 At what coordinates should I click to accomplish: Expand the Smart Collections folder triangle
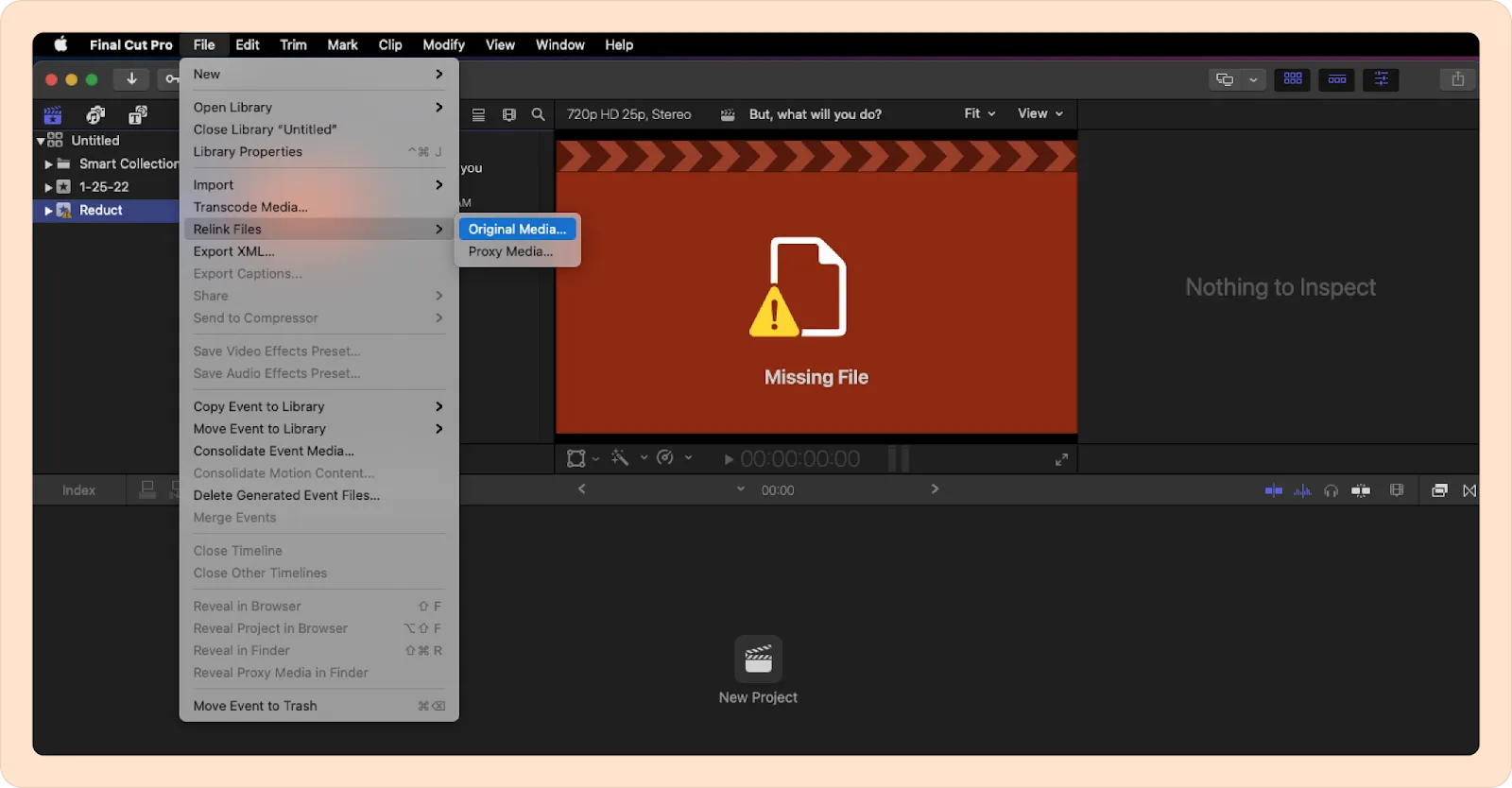(48, 164)
